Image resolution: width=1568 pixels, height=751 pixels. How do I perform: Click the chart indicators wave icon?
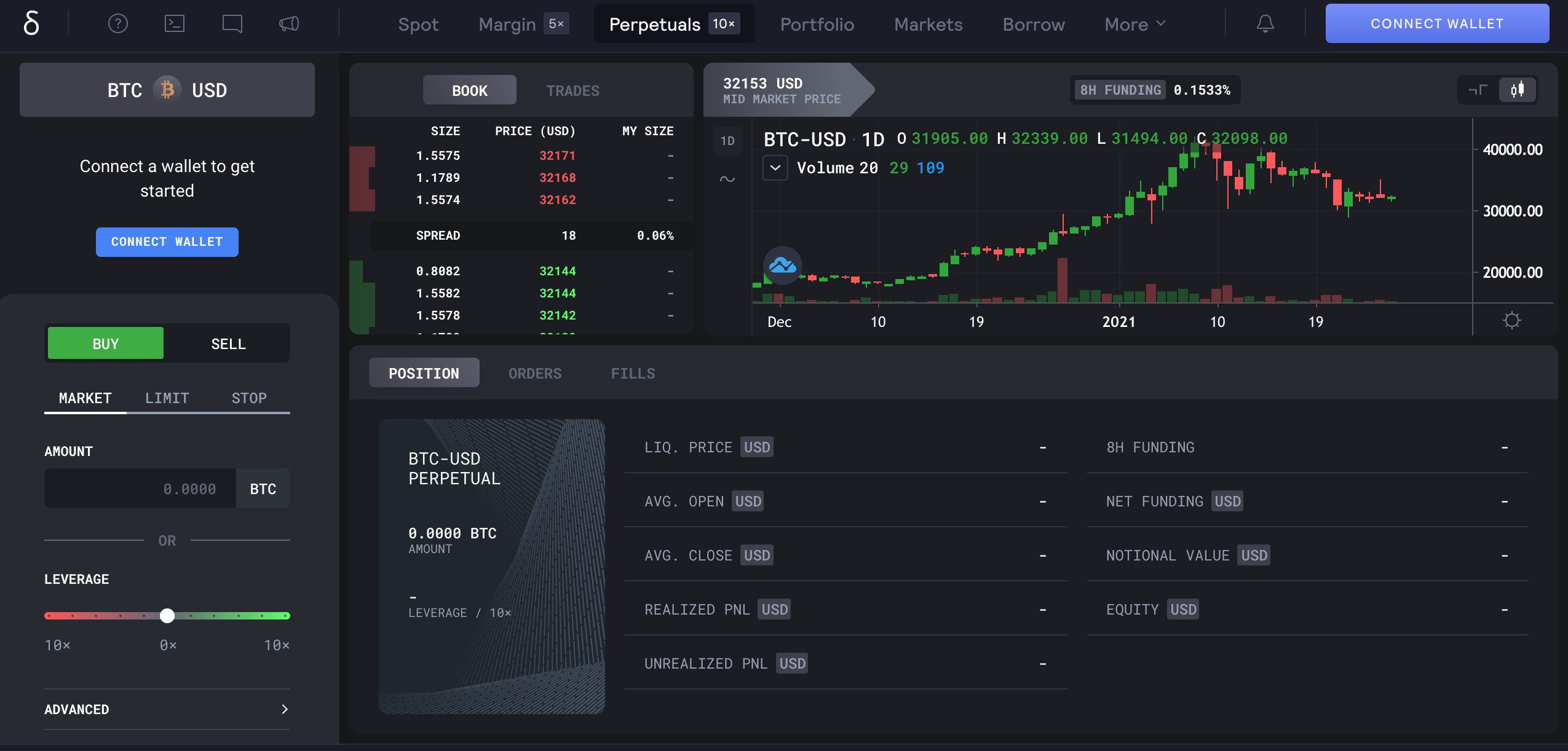point(727,179)
